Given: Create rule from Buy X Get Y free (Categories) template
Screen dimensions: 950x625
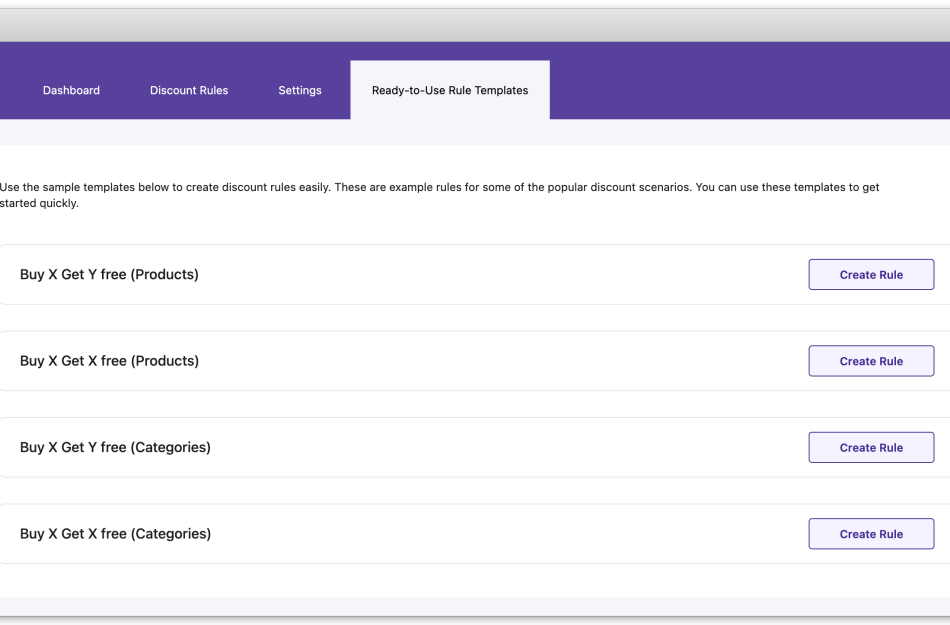Looking at the screenshot, I should point(870,447).
